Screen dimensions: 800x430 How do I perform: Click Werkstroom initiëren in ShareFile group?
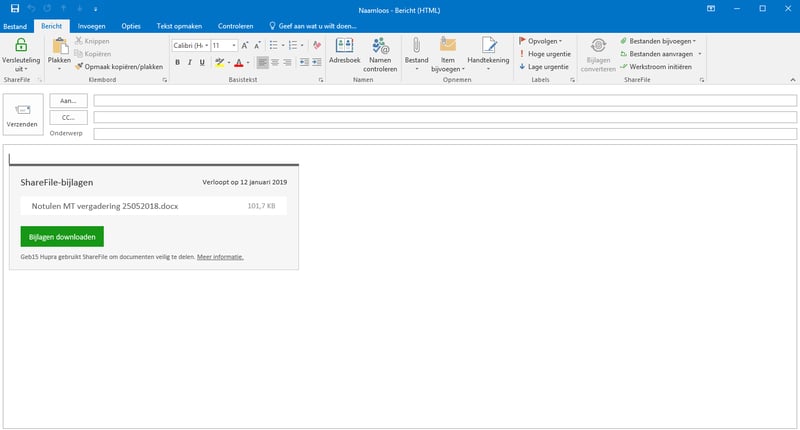656,67
